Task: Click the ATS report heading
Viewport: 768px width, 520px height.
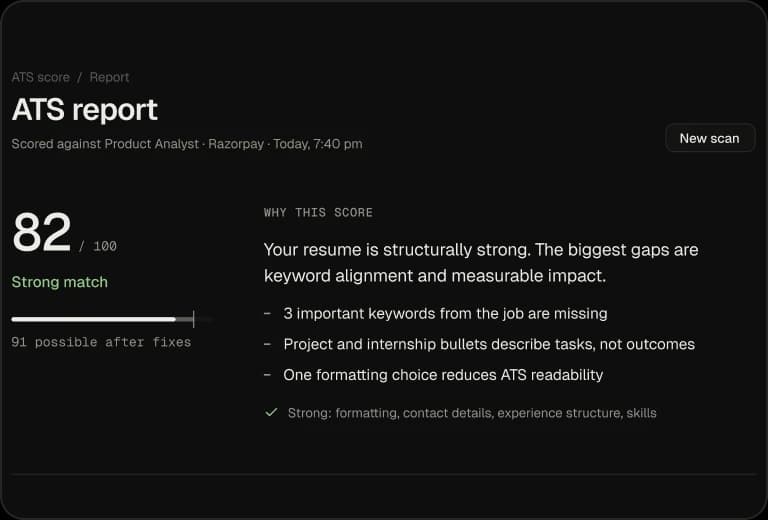Action: (x=85, y=109)
